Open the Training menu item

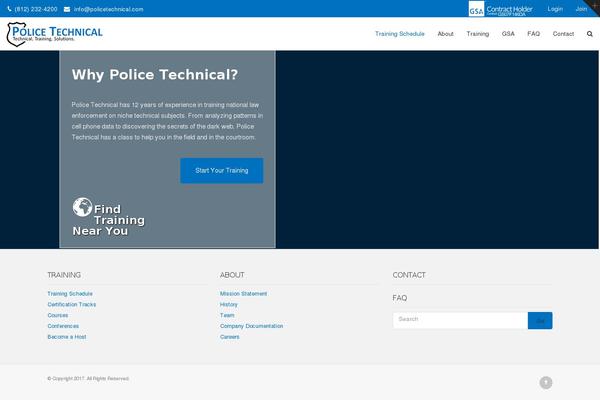pos(478,34)
